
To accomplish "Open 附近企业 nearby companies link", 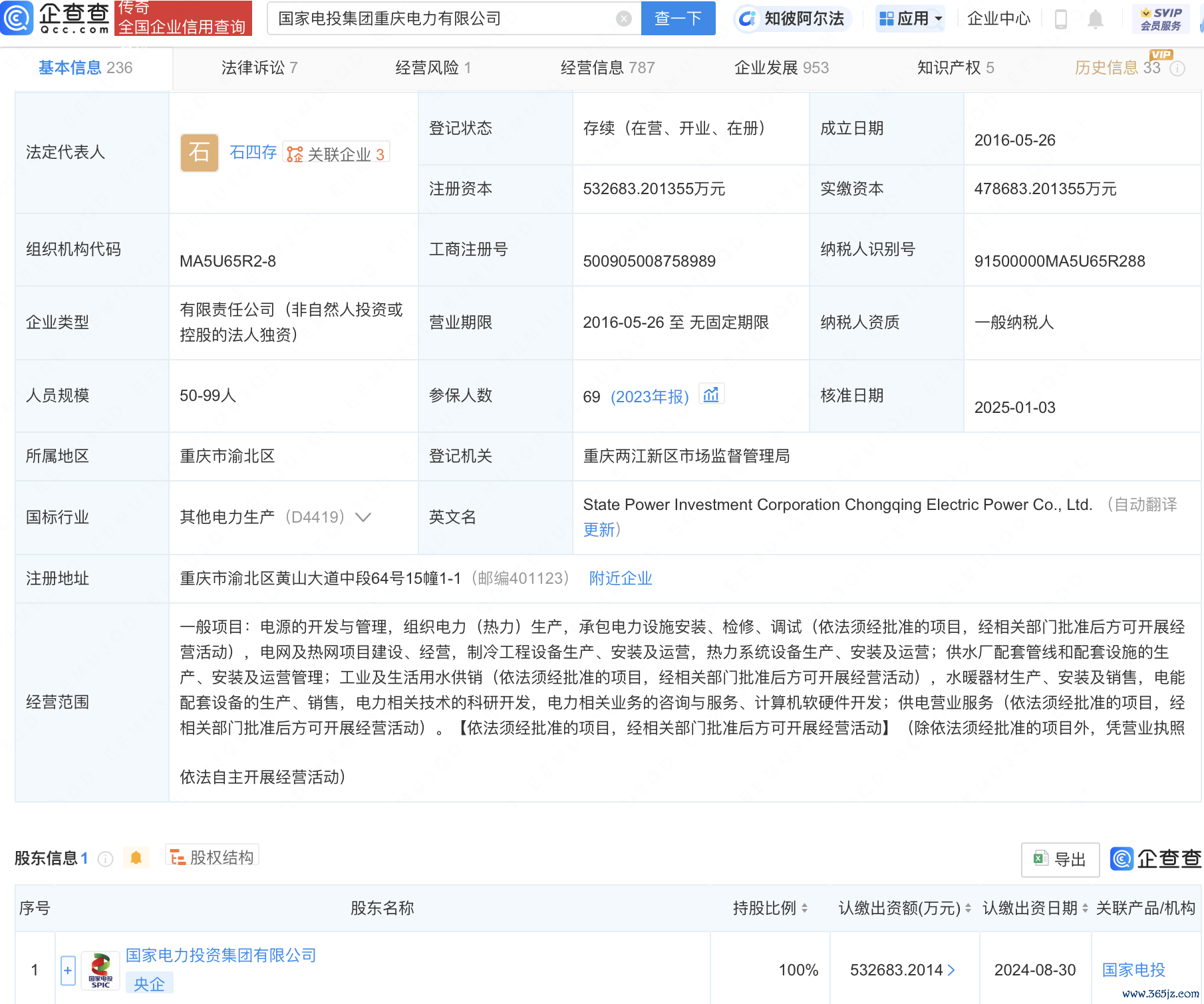I will (621, 578).
